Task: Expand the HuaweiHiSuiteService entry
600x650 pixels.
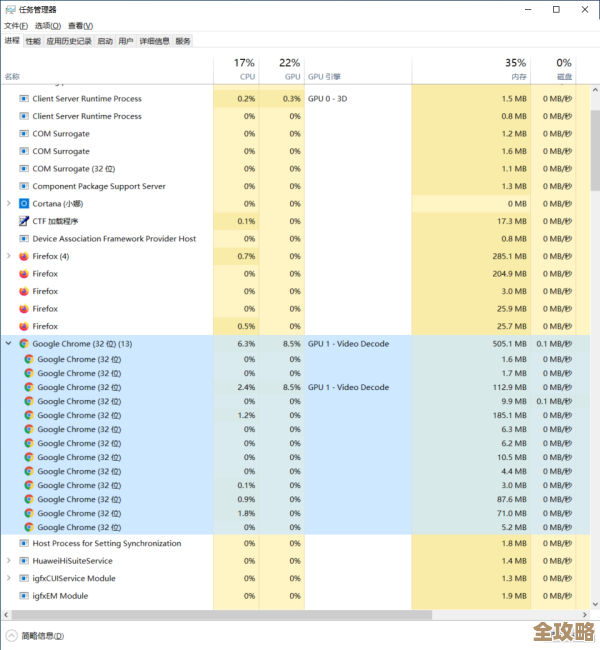Action: pos(9,561)
